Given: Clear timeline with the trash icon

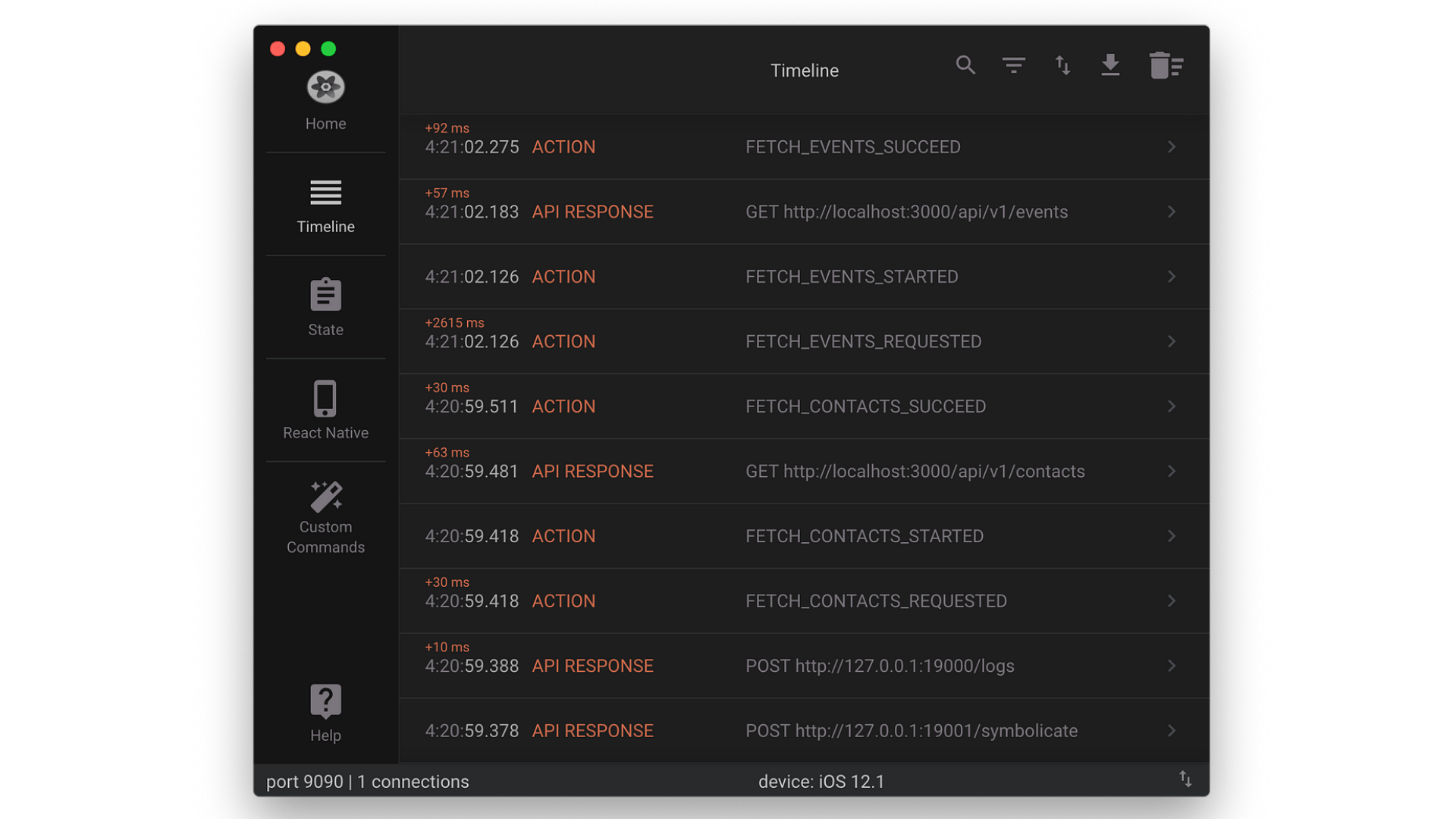Looking at the screenshot, I should tap(1165, 65).
